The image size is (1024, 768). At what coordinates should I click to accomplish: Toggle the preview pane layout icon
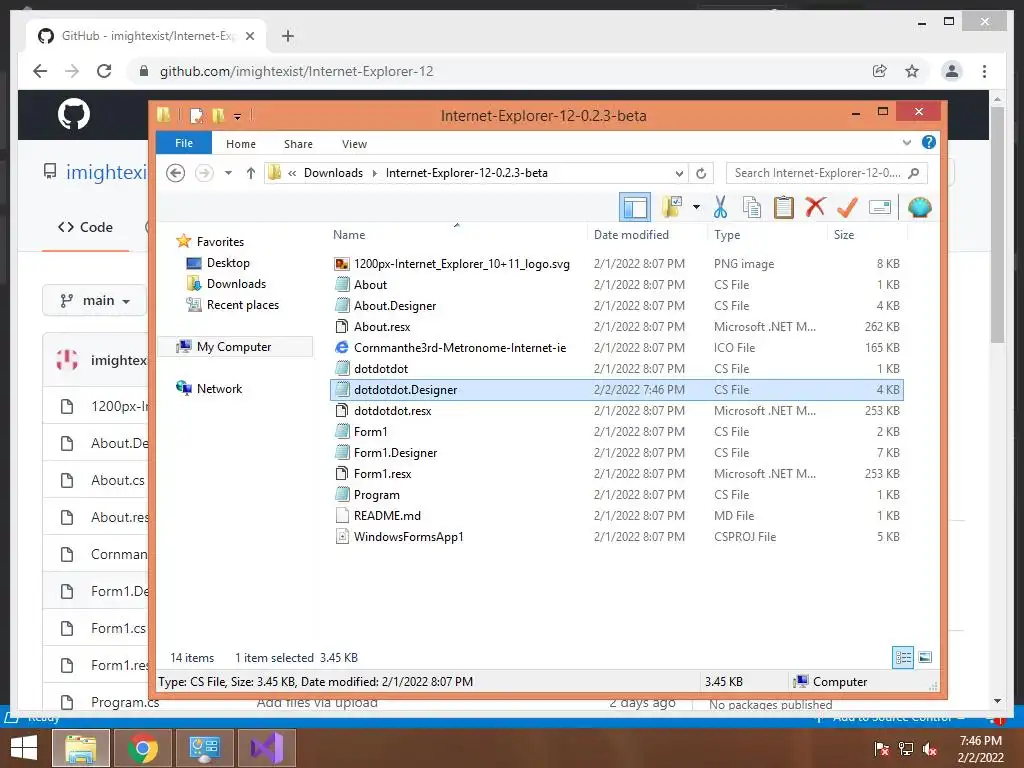coord(635,208)
